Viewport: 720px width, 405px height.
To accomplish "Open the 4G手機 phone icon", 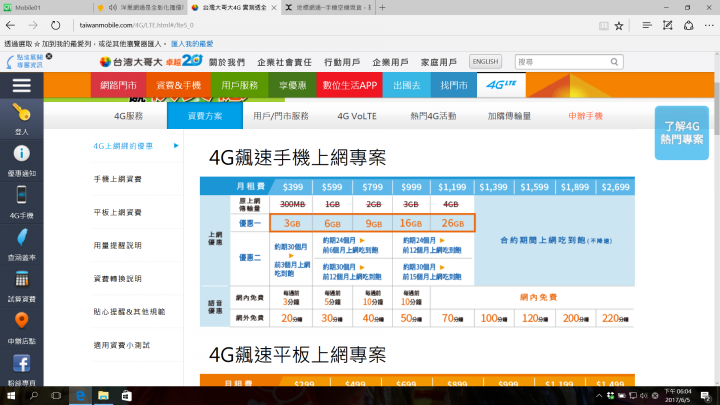I will [x=22, y=195].
